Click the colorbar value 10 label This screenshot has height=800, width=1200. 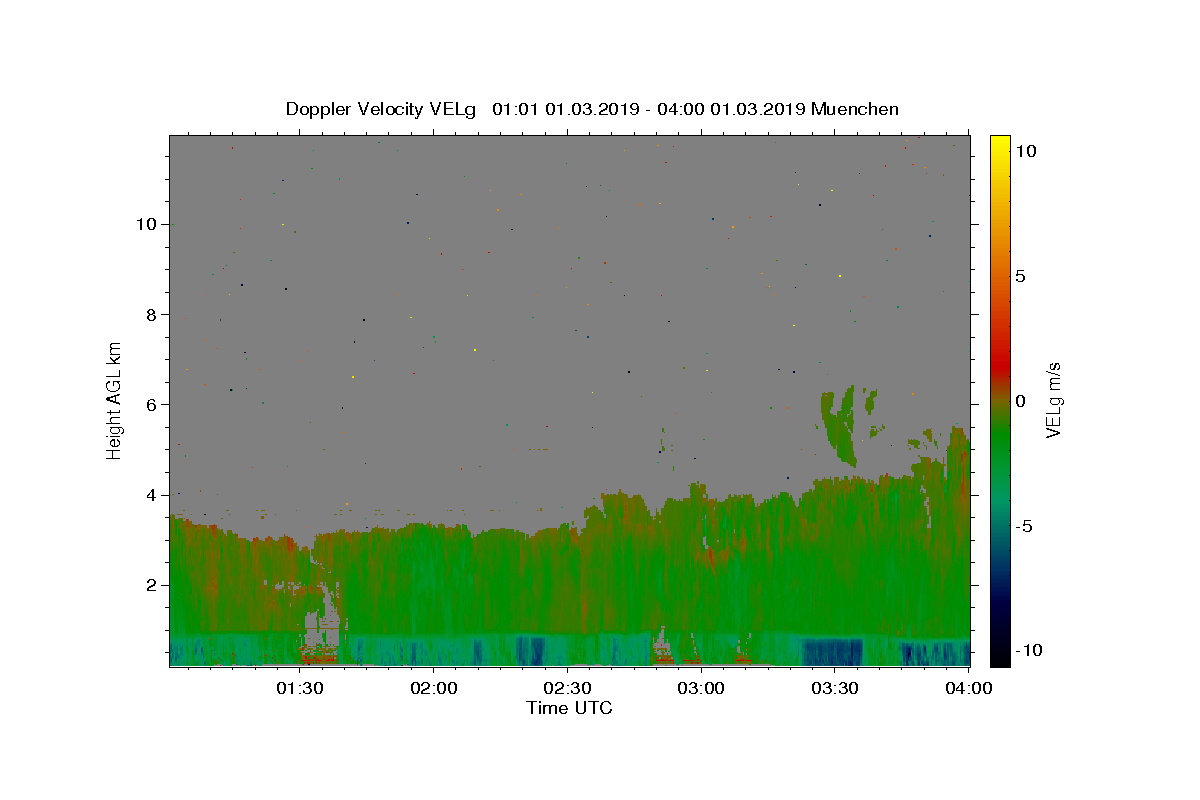tap(1025, 150)
